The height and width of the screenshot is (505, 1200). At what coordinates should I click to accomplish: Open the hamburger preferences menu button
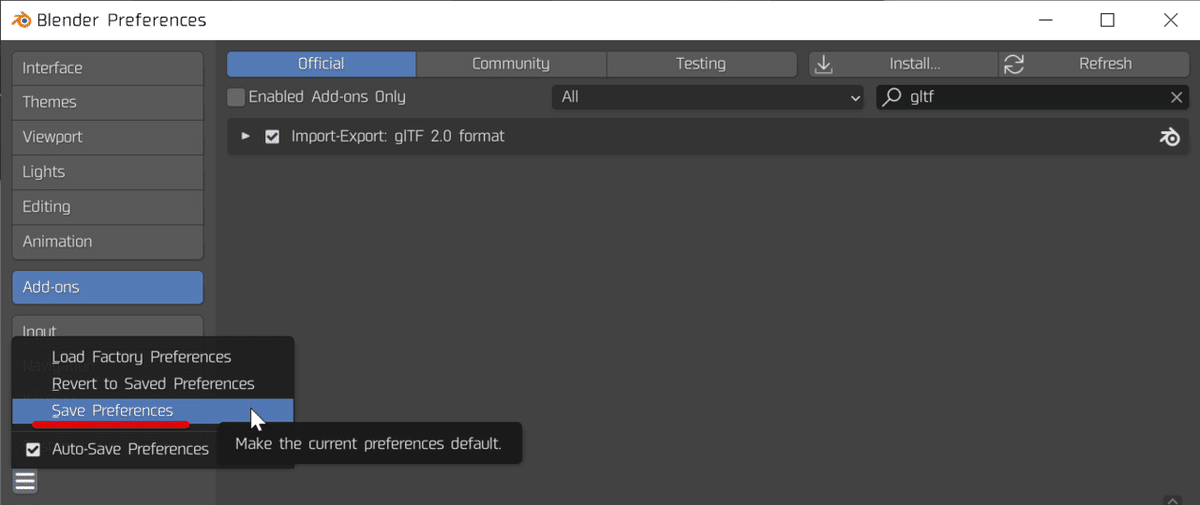click(x=25, y=482)
